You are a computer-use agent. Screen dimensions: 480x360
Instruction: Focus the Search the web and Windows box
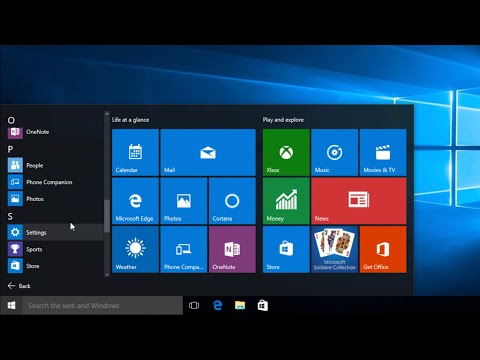tap(103, 305)
